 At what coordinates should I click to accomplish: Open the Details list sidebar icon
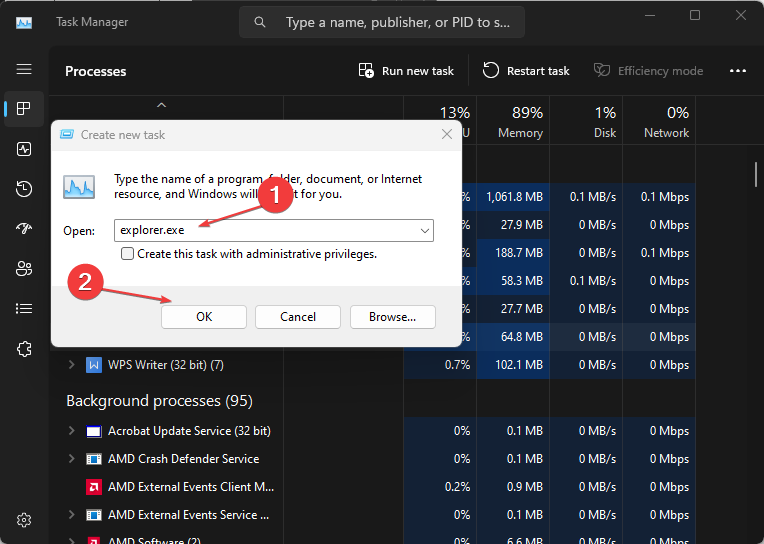click(24, 309)
